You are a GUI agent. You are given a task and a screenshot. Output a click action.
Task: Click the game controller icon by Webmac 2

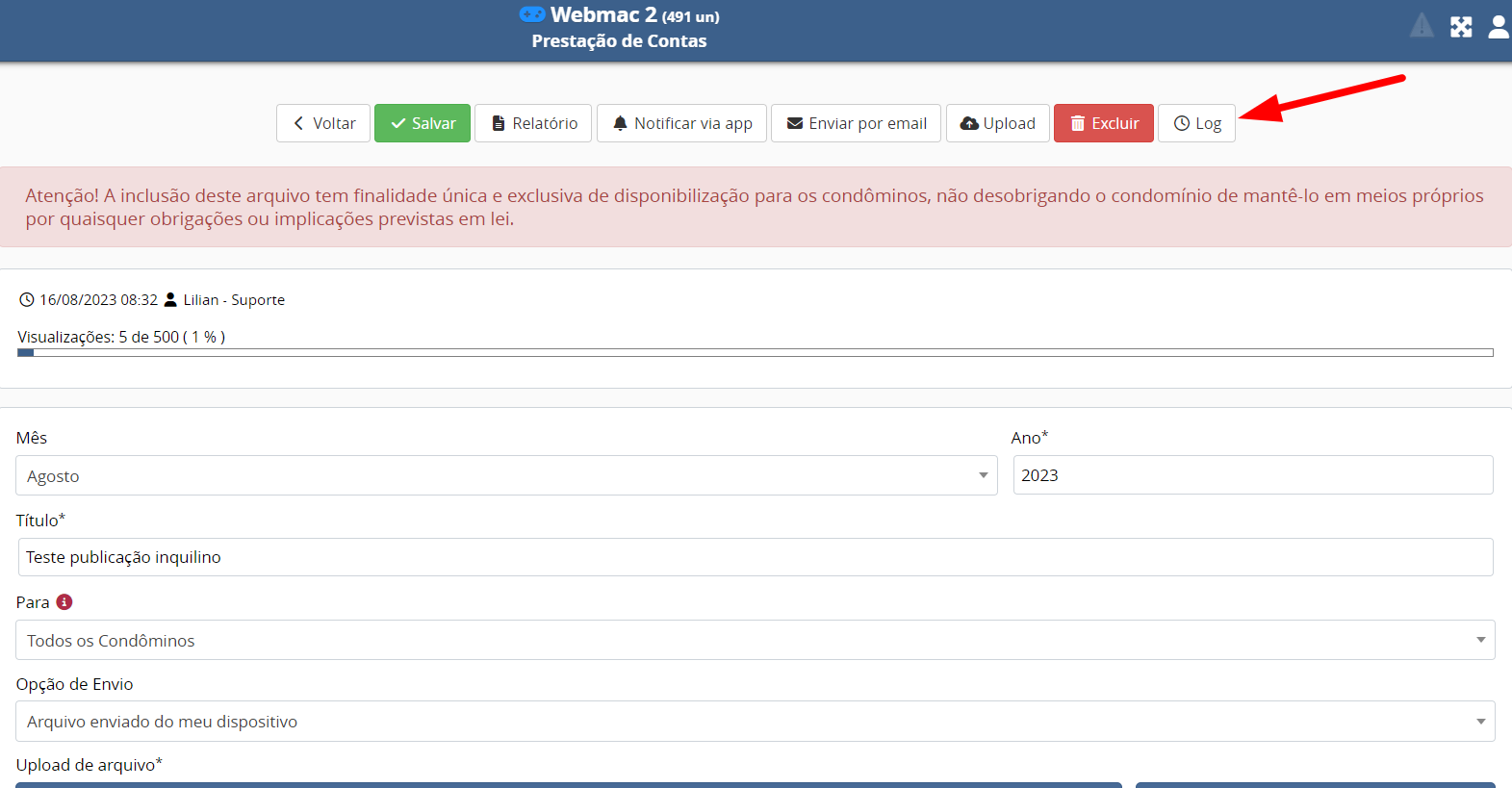[x=532, y=14]
